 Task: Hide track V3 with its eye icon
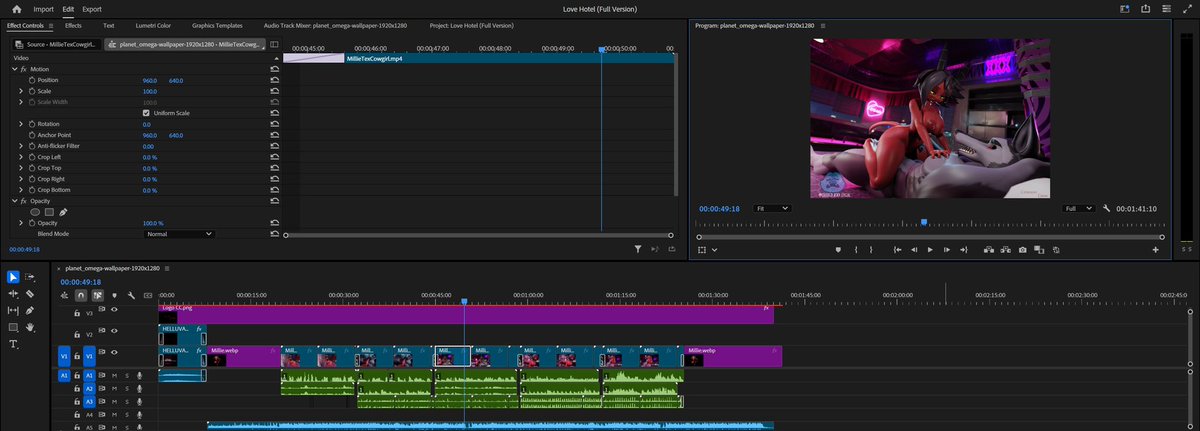click(114, 312)
